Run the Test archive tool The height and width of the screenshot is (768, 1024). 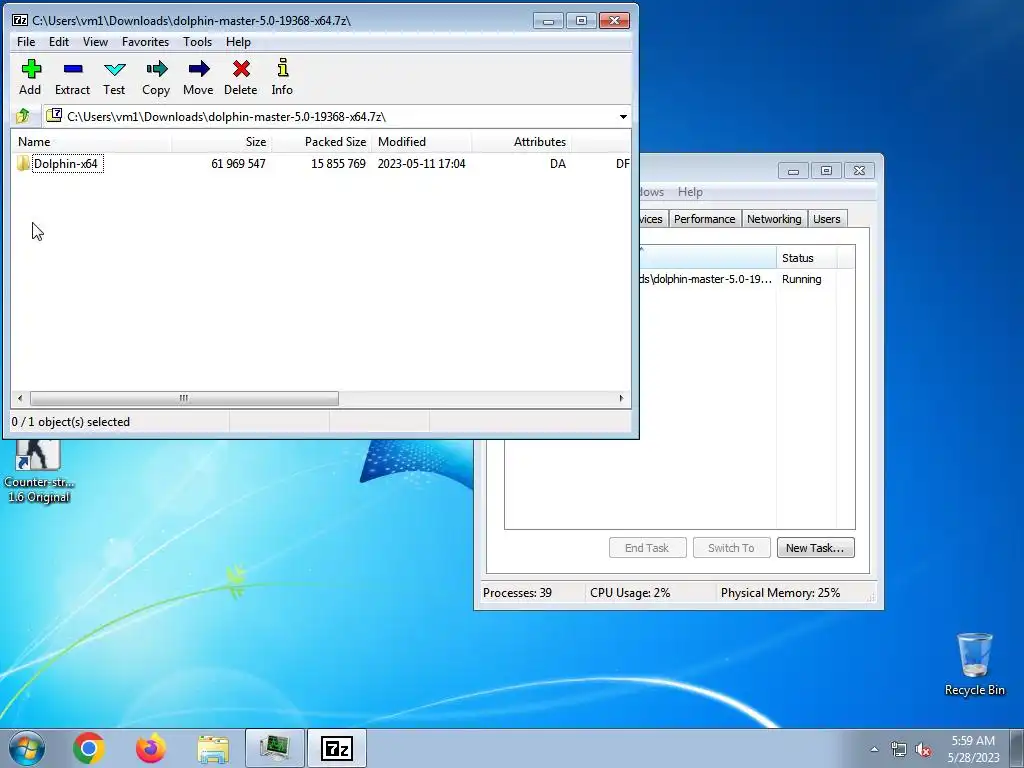coord(114,77)
